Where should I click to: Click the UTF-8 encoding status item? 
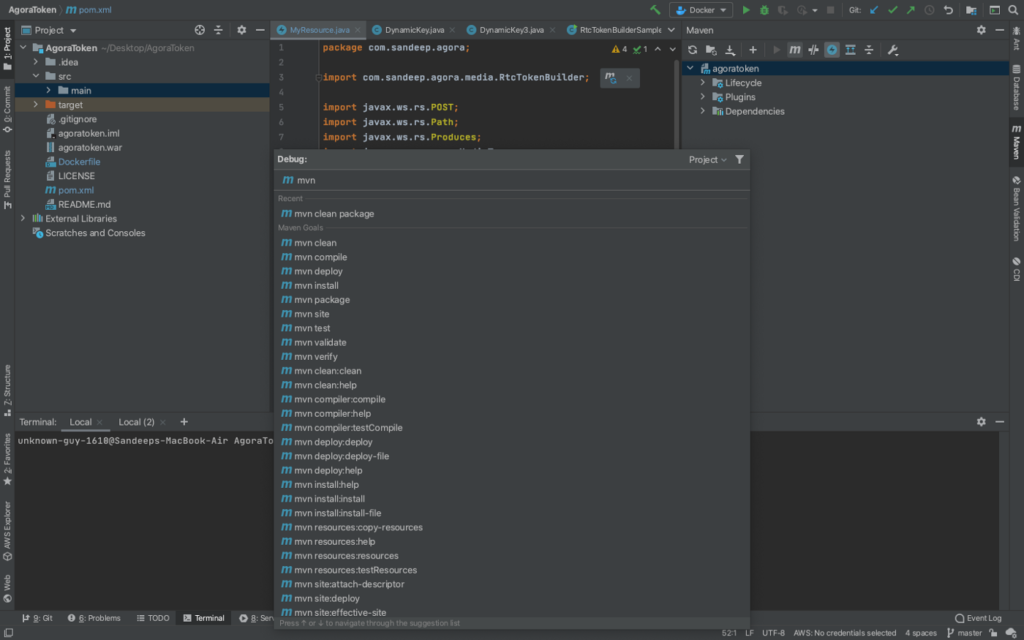773,633
